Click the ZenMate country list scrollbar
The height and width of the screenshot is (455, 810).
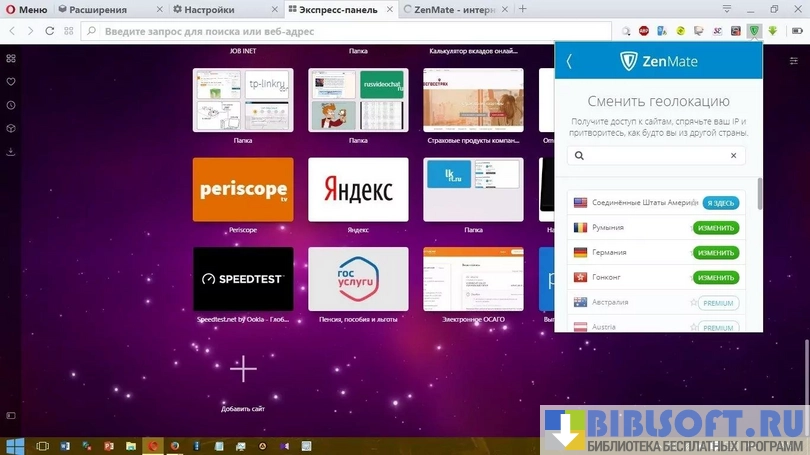click(x=759, y=193)
